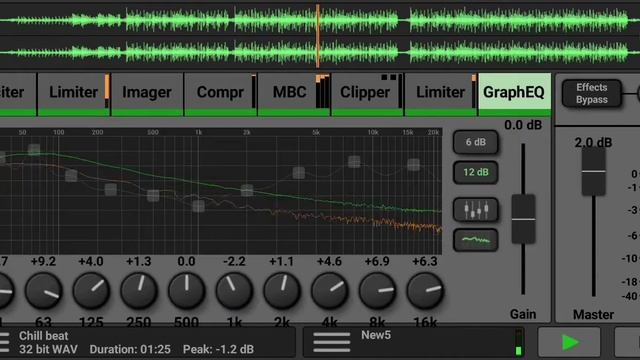Click the Duration: 01:25 text
Screen dimensions: 640x360
[x=130, y=349]
